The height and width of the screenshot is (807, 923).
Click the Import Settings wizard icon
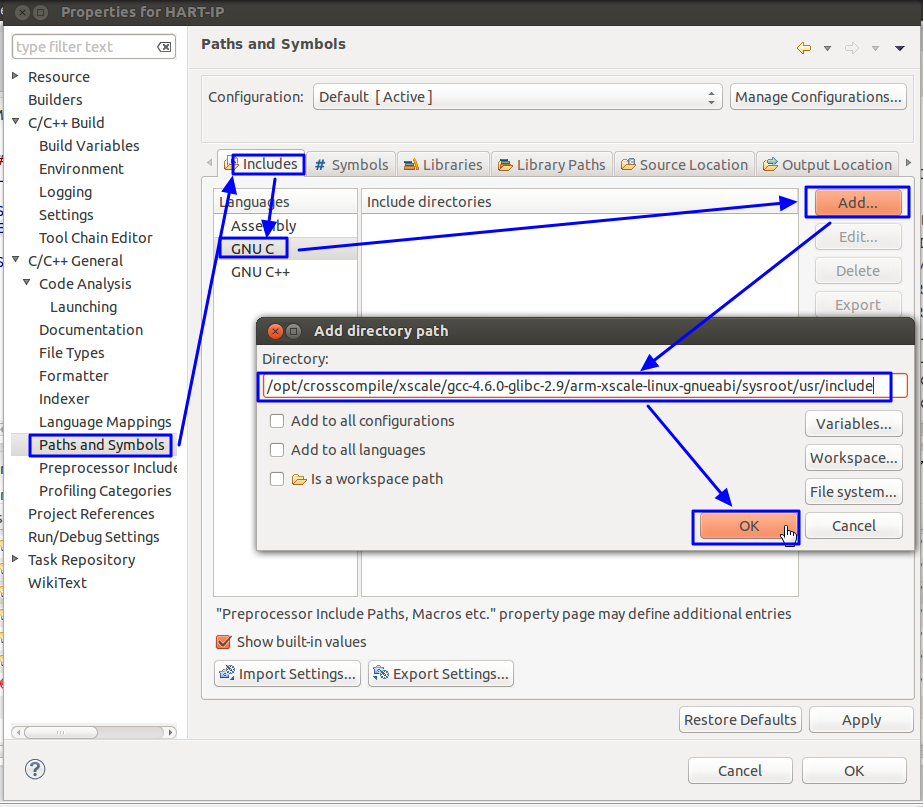(x=230, y=673)
